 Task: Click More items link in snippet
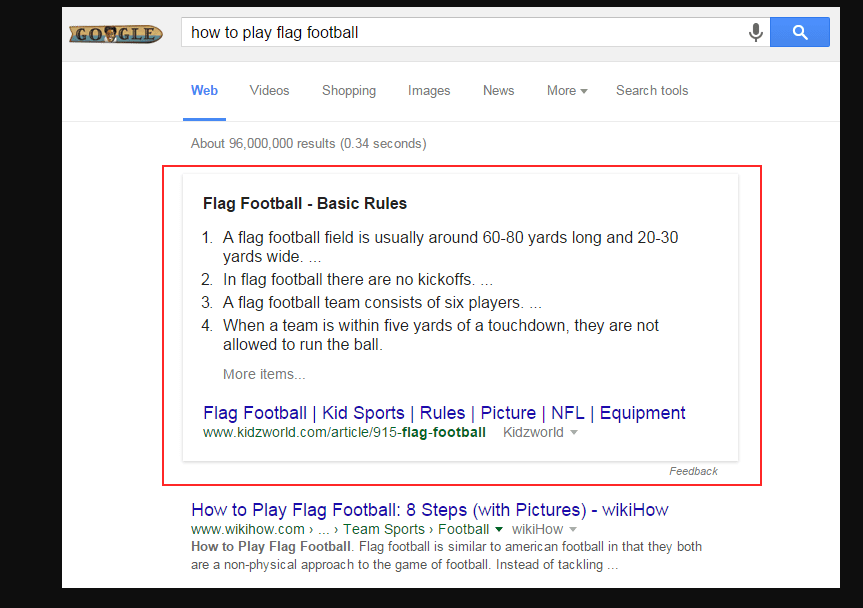[x=264, y=374]
